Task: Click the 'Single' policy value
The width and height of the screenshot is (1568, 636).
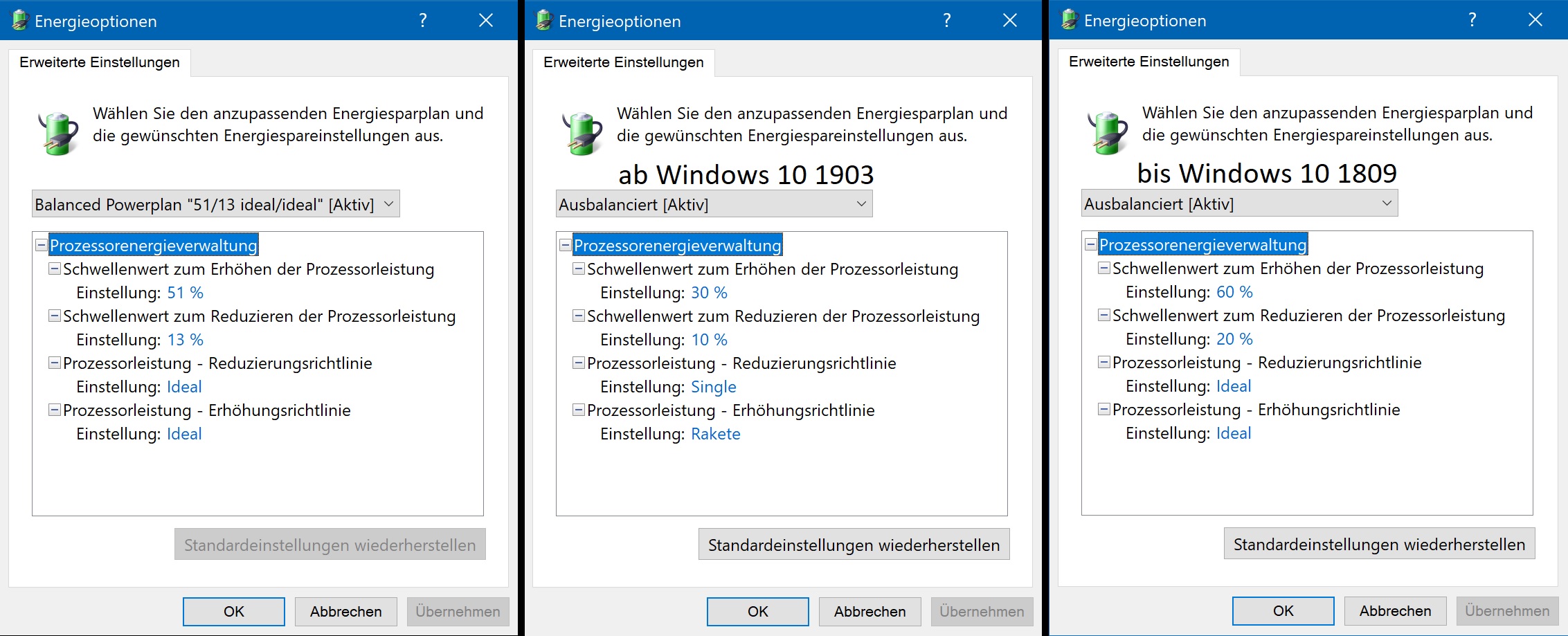Action: (x=714, y=387)
